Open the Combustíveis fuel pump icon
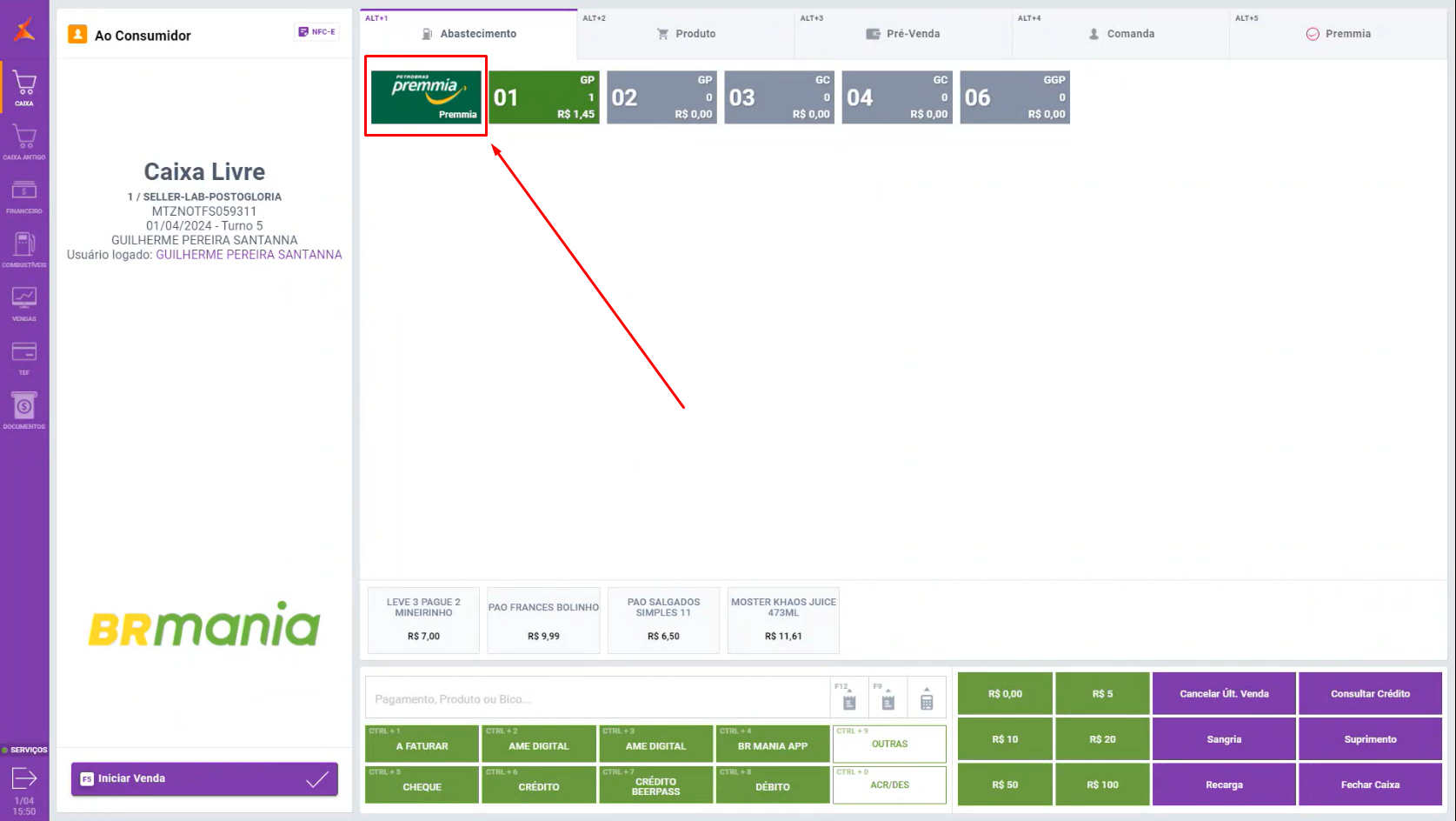 [24, 250]
